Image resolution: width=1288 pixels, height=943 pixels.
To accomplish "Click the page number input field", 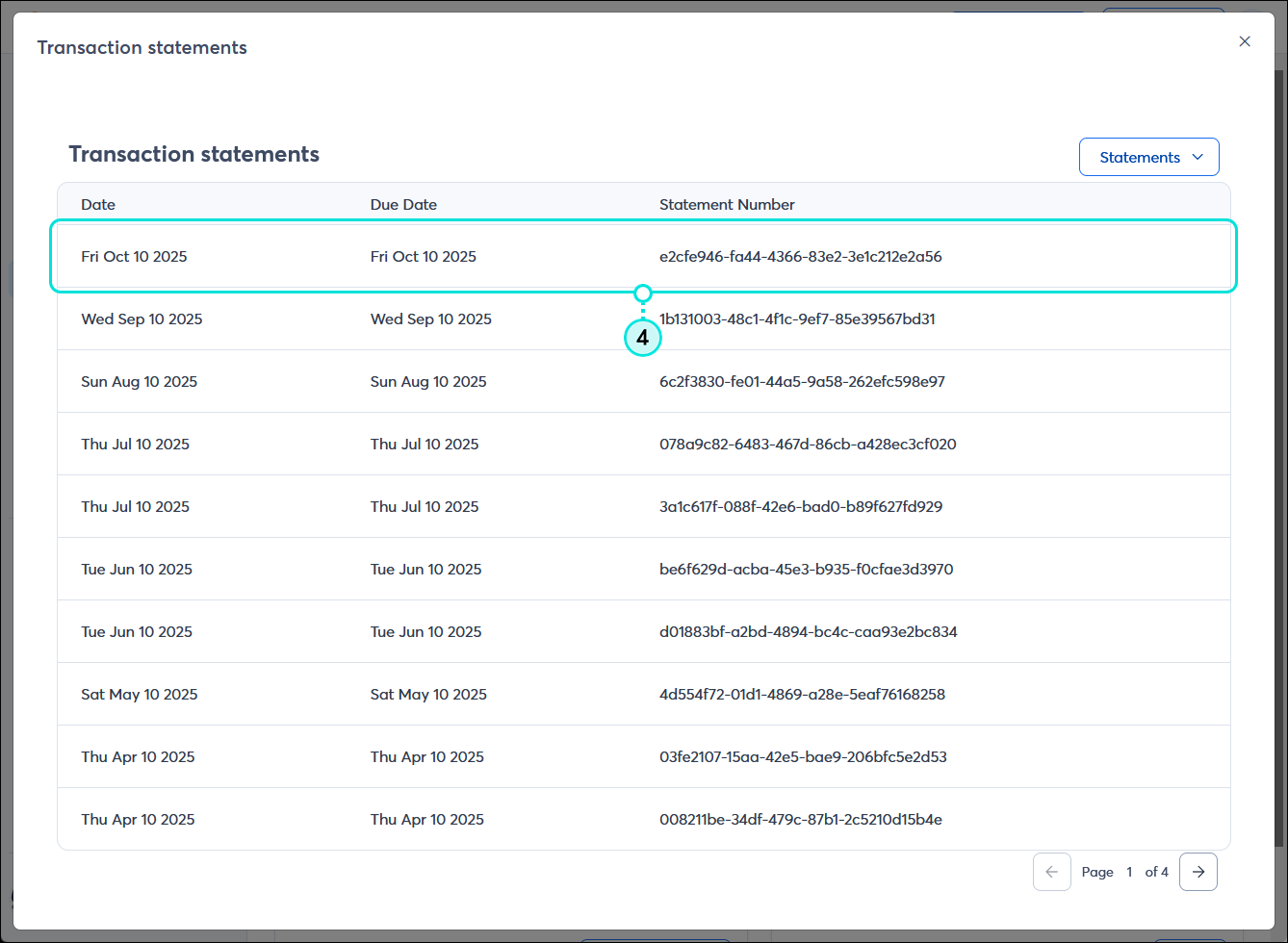I will 1129,871.
